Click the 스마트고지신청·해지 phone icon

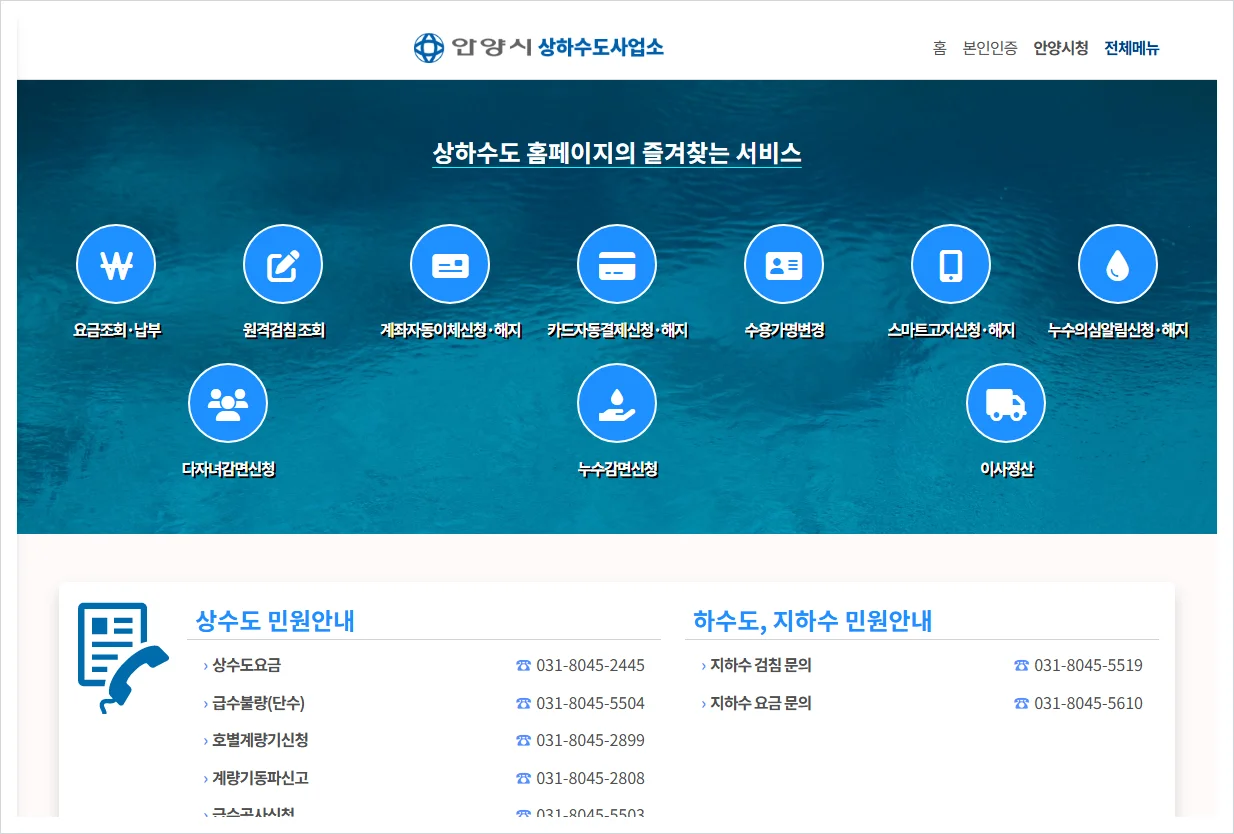951,264
